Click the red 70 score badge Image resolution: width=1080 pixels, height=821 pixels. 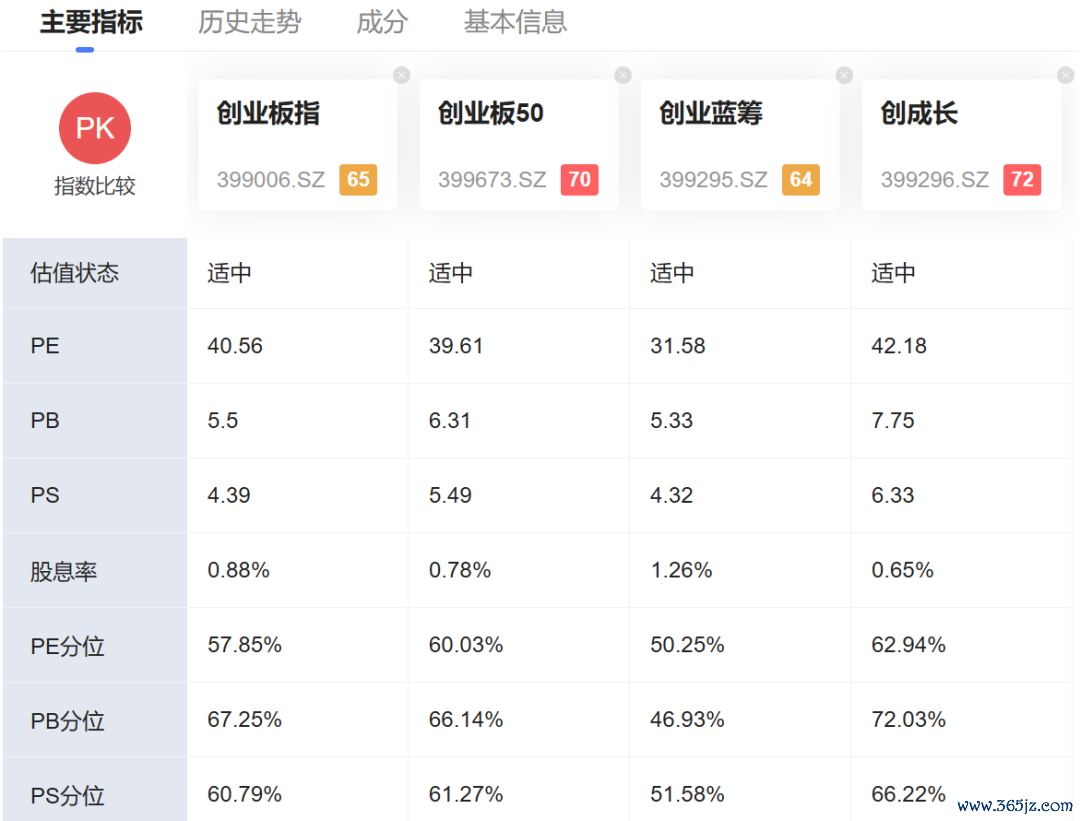click(579, 180)
